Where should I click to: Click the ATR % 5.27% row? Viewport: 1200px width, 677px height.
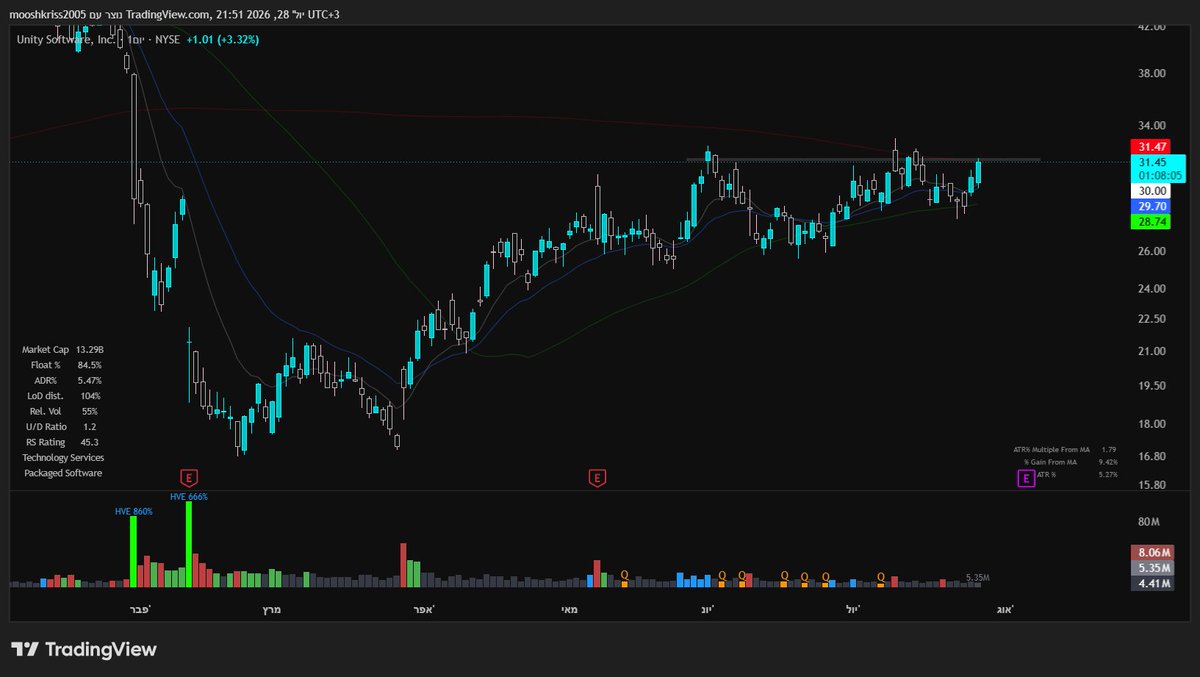point(1079,475)
